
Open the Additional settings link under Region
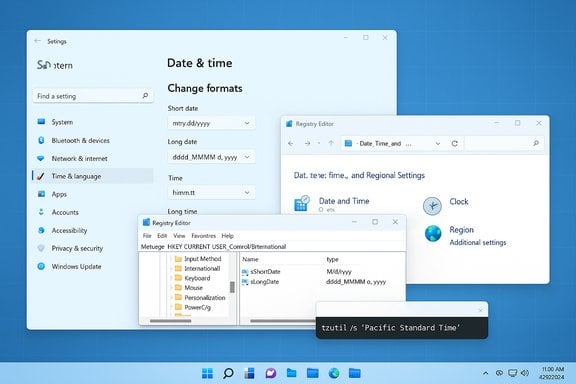(x=478, y=243)
